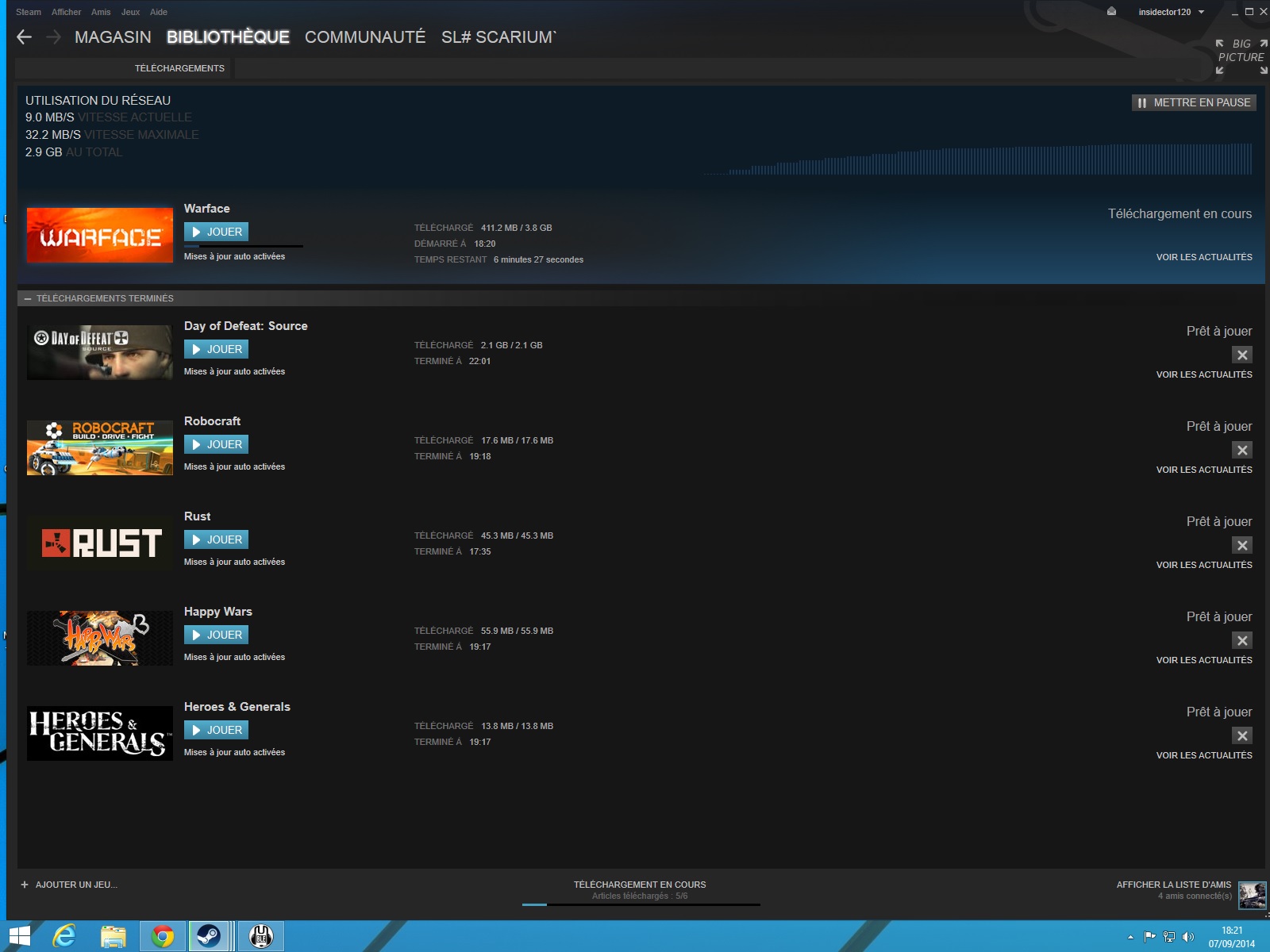Play Robocraft with the Jouer button
Screen dimensions: 1270x952
click(x=217, y=444)
